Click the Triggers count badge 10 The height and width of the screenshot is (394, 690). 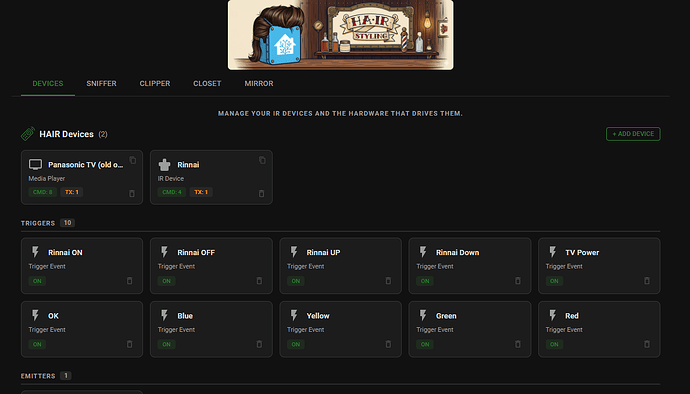click(x=67, y=223)
